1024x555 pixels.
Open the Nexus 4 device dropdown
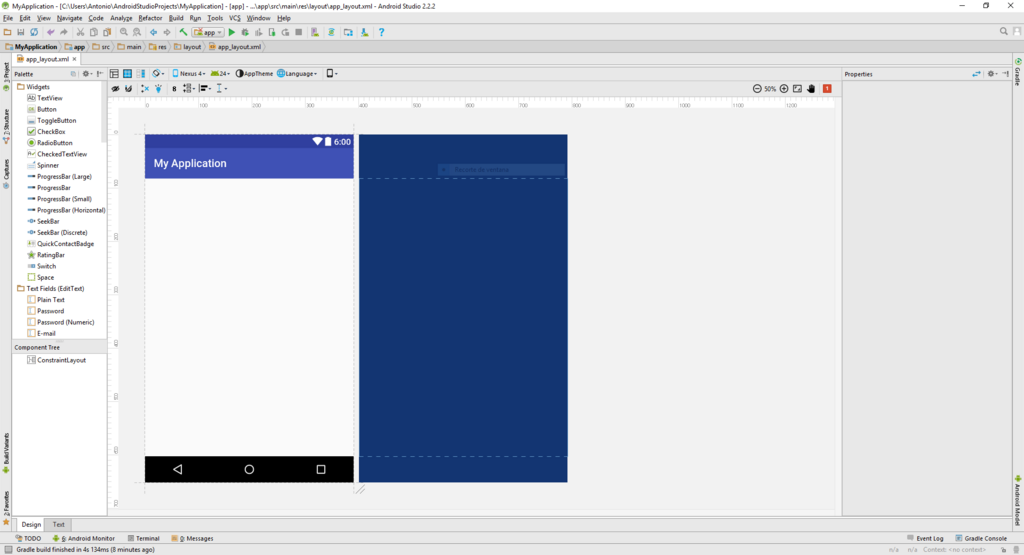pyautogui.click(x=189, y=74)
